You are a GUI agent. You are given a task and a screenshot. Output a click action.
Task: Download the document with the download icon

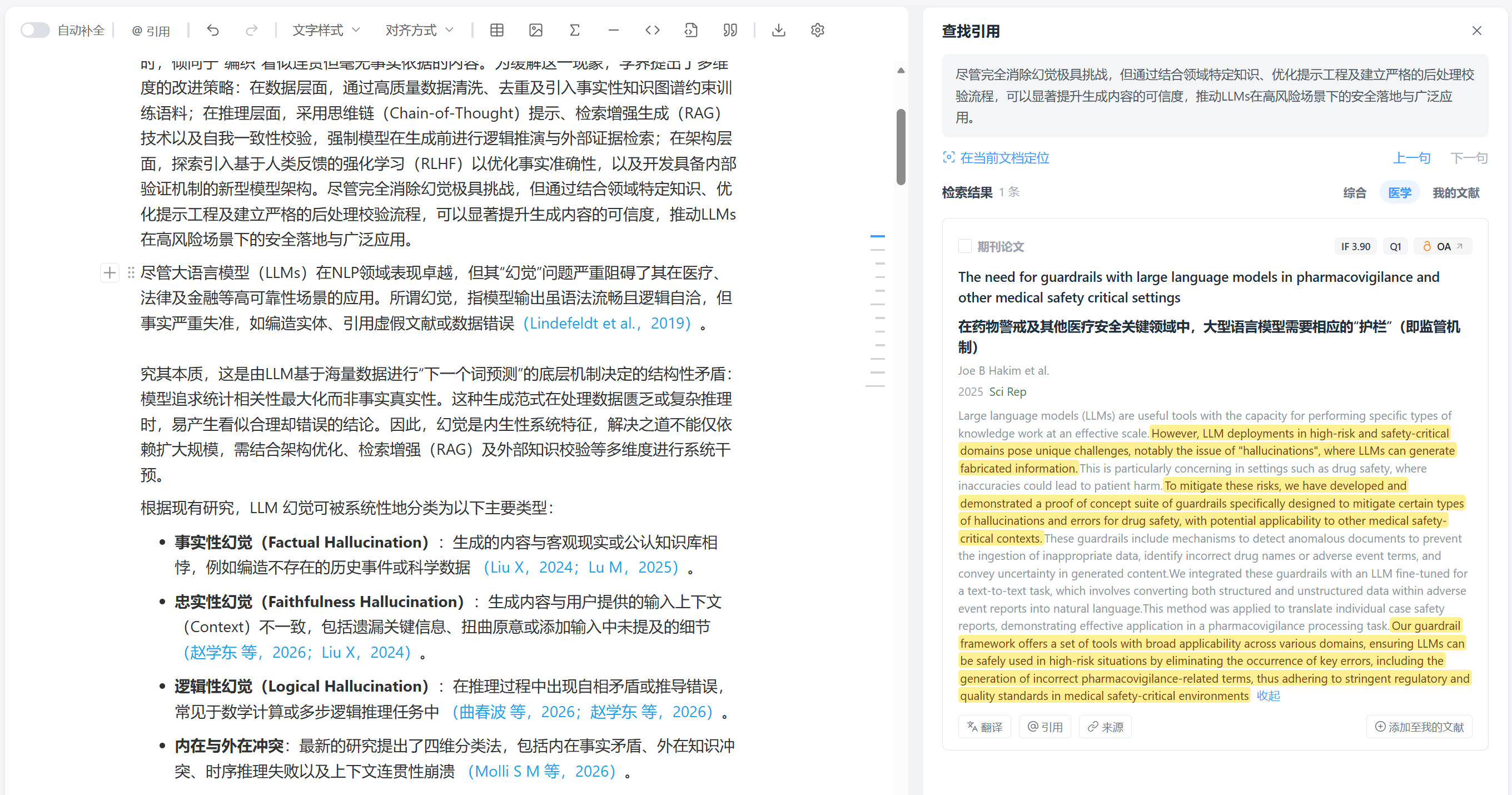(778, 30)
